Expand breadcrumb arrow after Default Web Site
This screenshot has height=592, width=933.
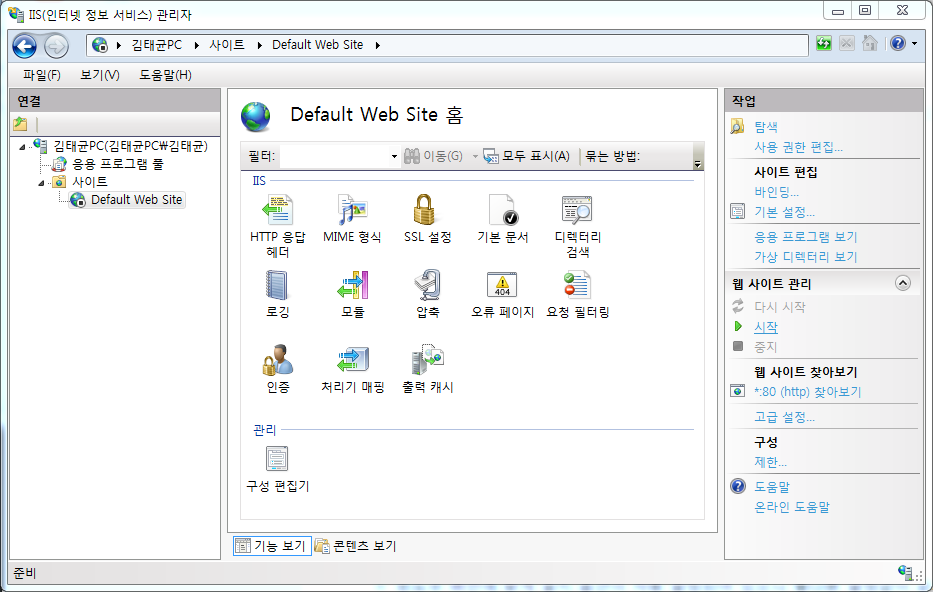pos(377,45)
